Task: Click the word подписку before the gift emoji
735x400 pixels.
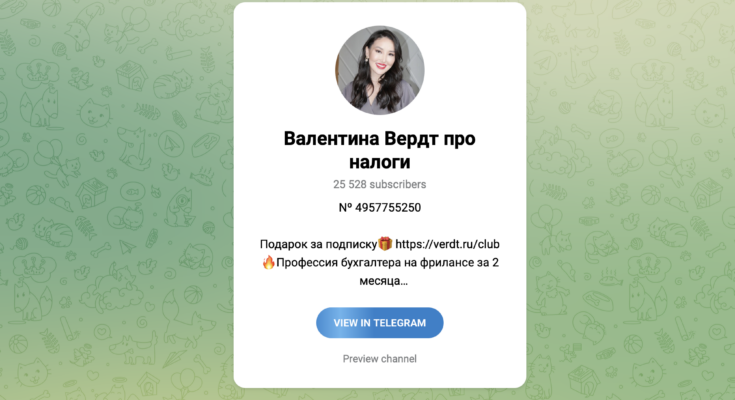Action: [351, 245]
